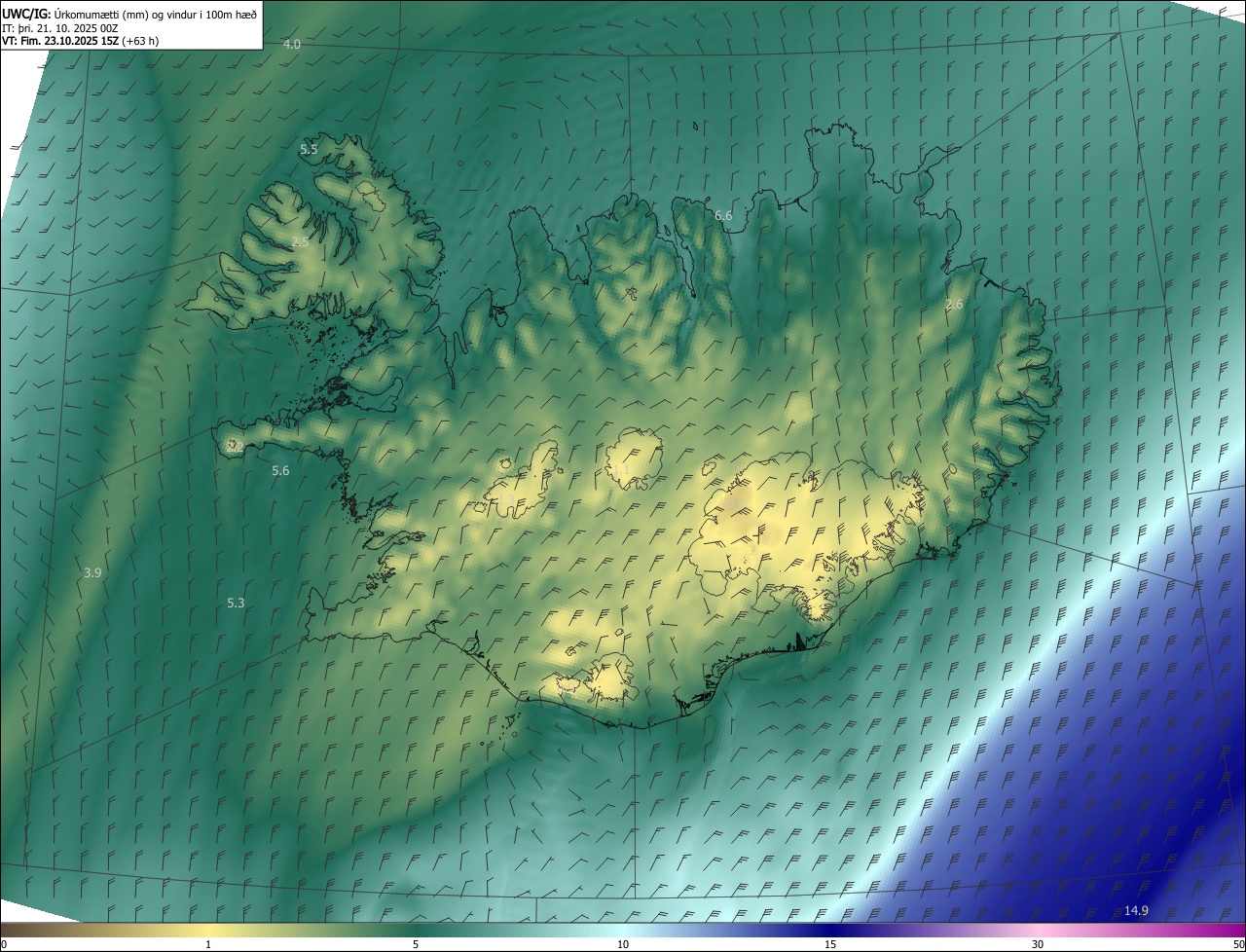1246x952 pixels.
Task: Click the 'IT: þri. 21. 10. 2025 00Z' line
Action: [x=60, y=27]
